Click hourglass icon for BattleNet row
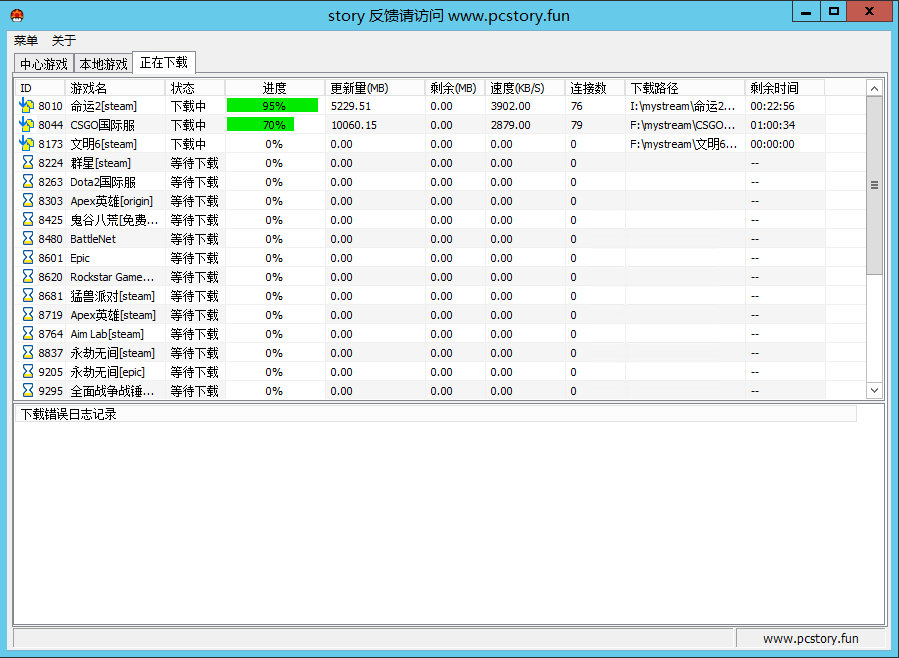Screen dimensions: 899x658 [28, 238]
